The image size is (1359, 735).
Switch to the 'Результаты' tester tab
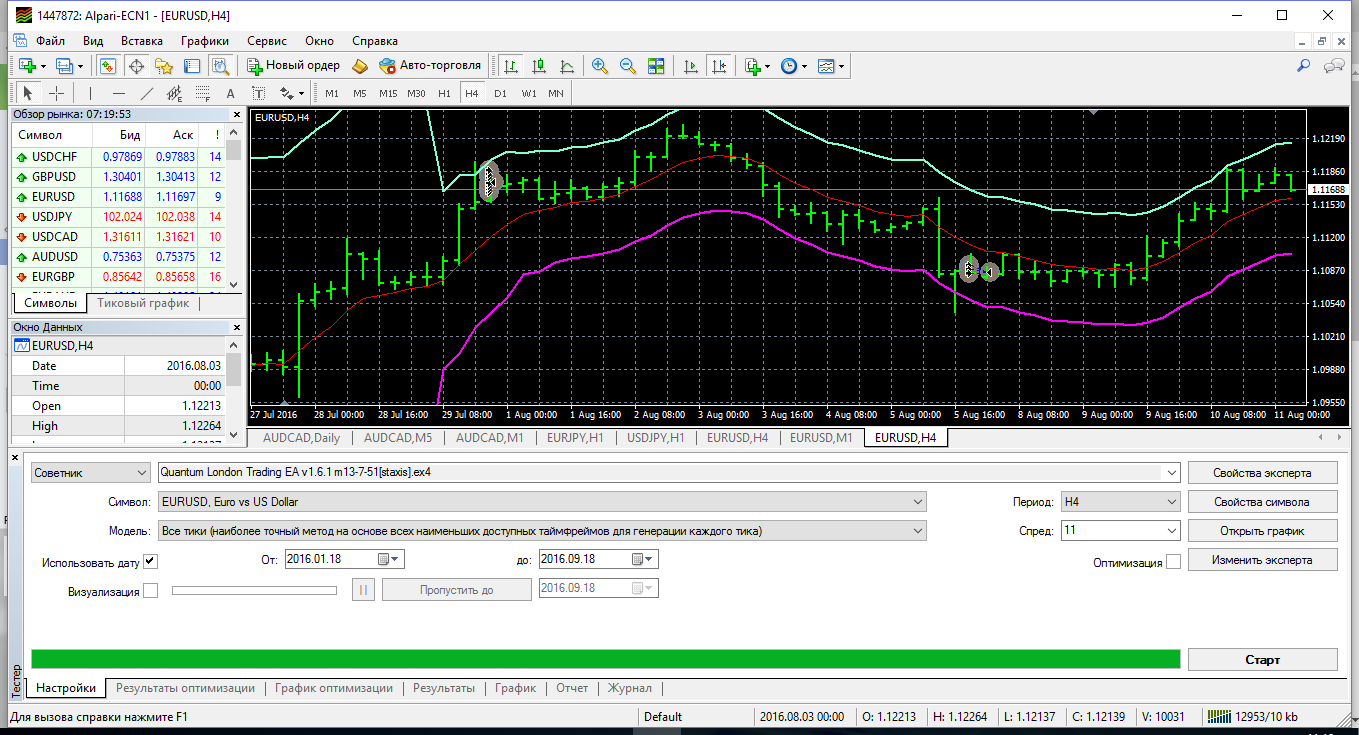pos(444,688)
